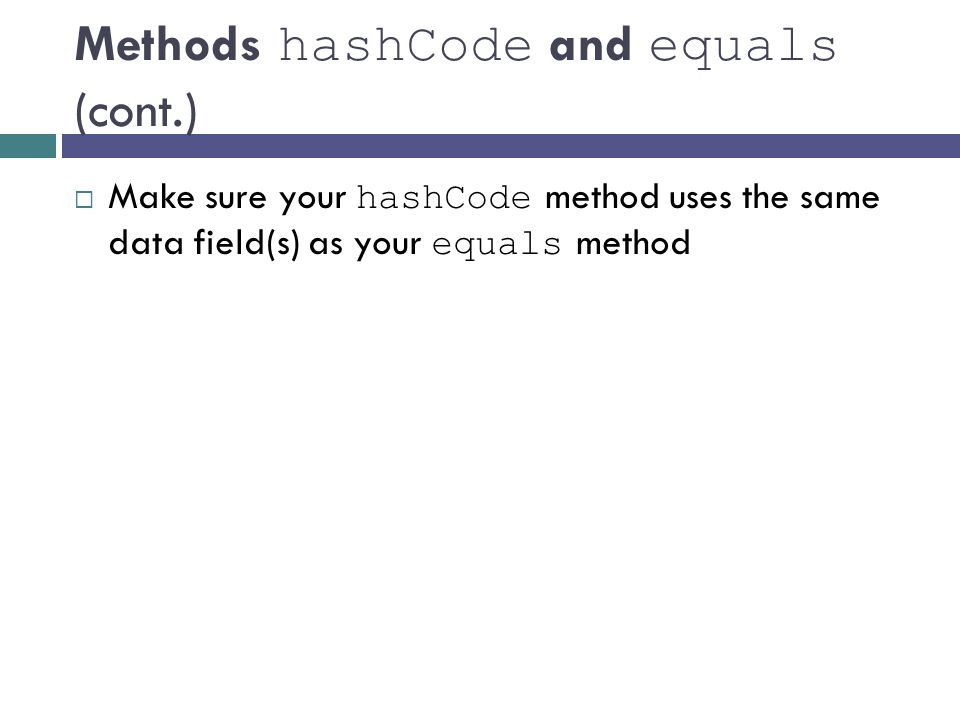The height and width of the screenshot is (720, 960).
Task: Click the hollow square bullet marker
Action: 84,200
